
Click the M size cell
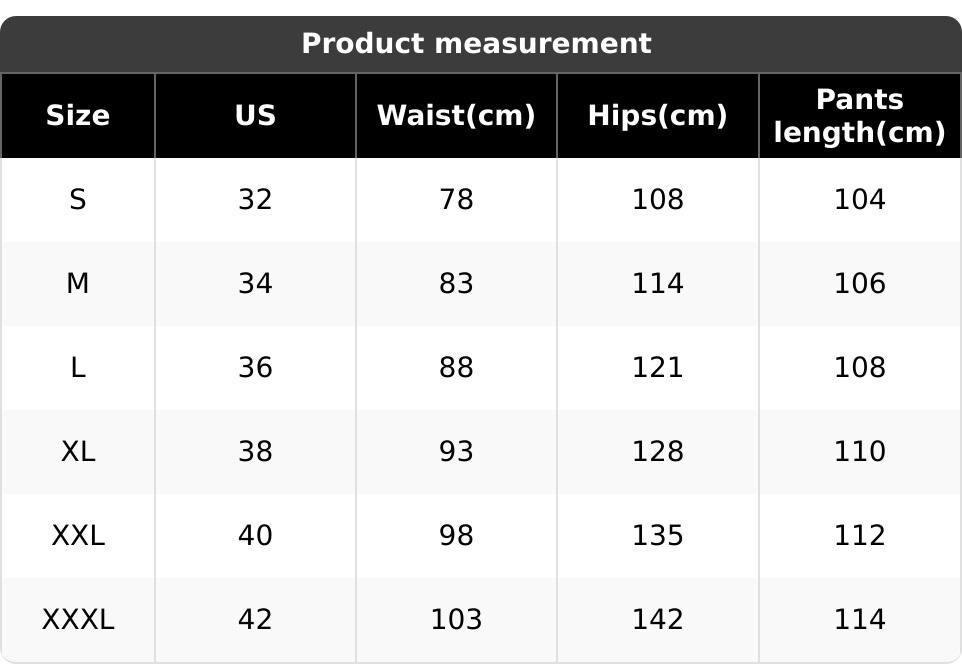(78, 284)
